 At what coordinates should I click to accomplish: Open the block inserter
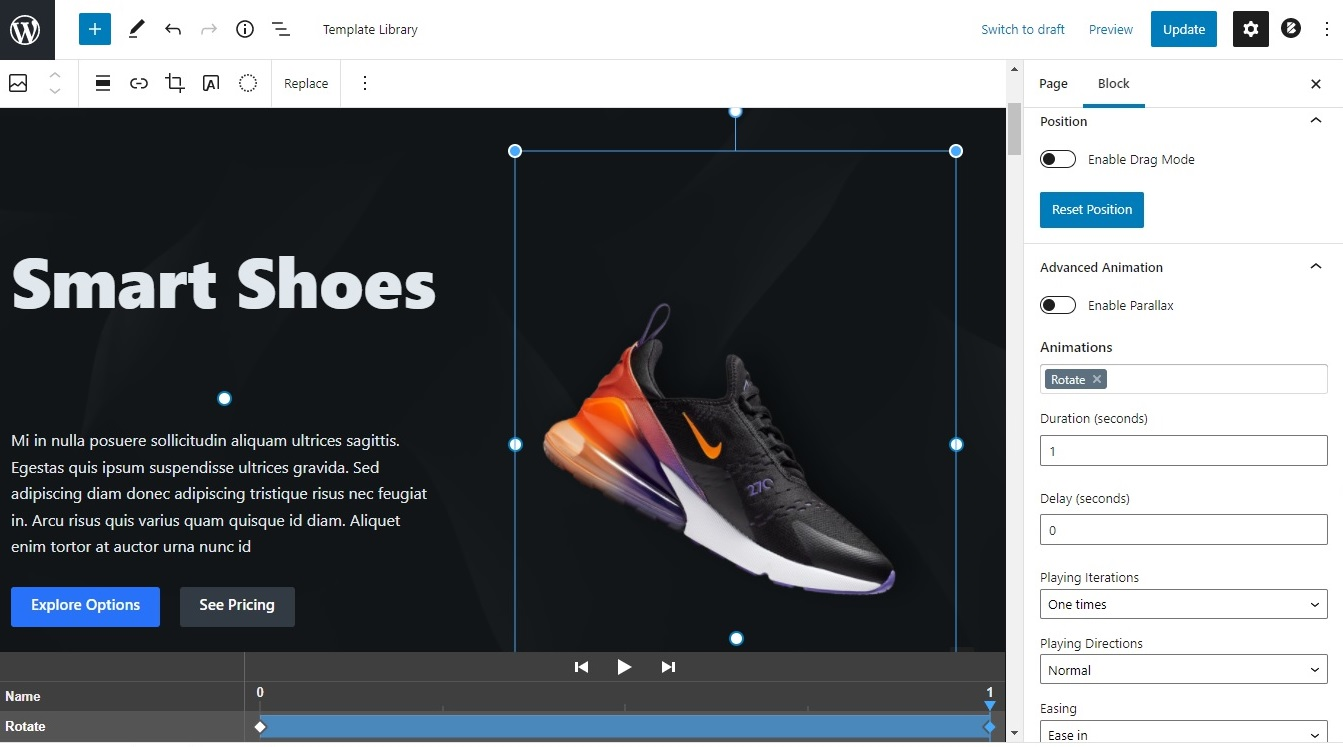click(94, 29)
